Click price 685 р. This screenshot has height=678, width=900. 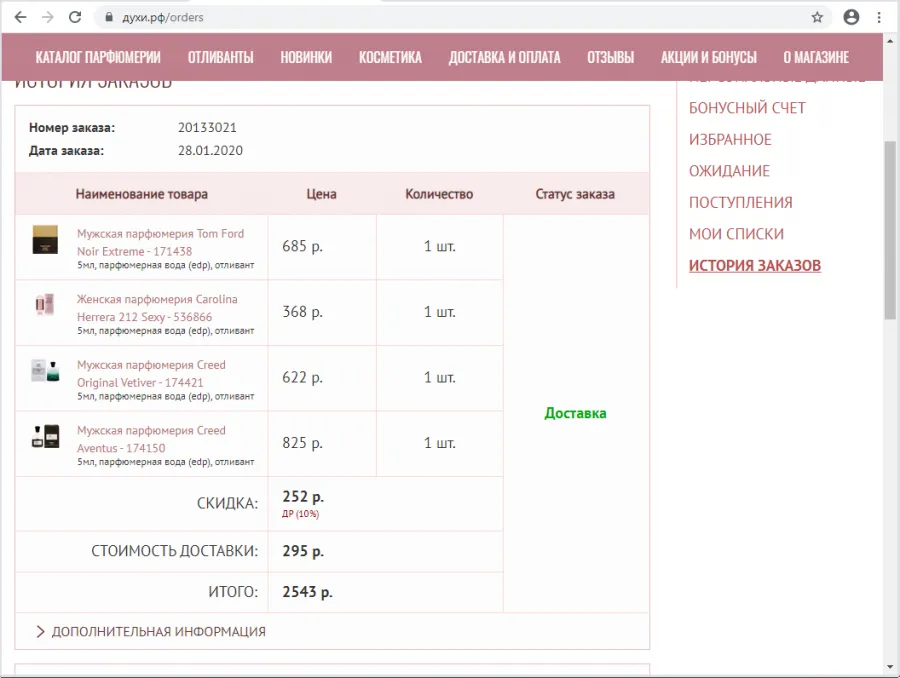pyautogui.click(x=302, y=246)
